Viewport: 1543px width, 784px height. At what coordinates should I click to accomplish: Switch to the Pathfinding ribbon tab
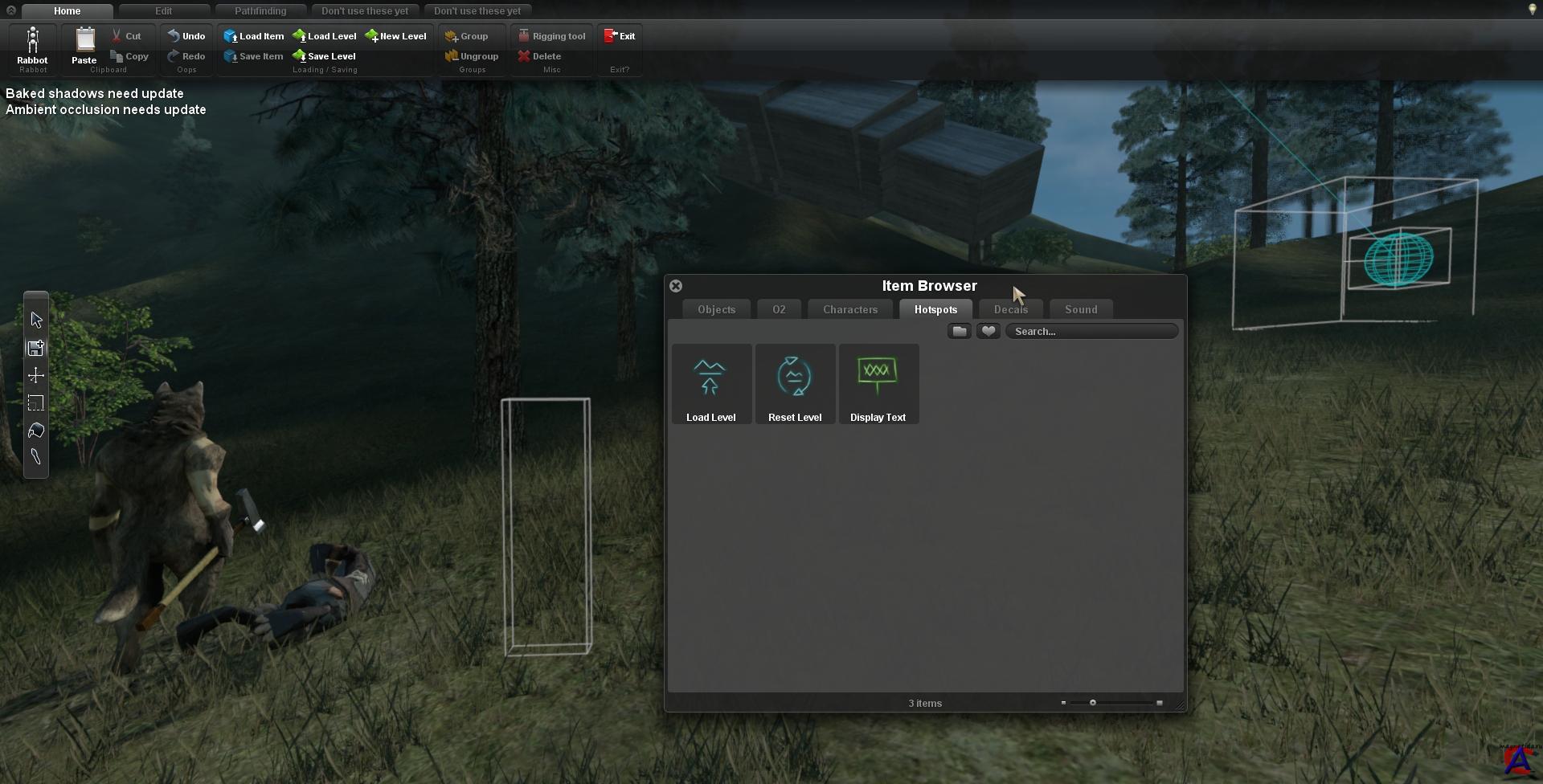pyautogui.click(x=260, y=11)
